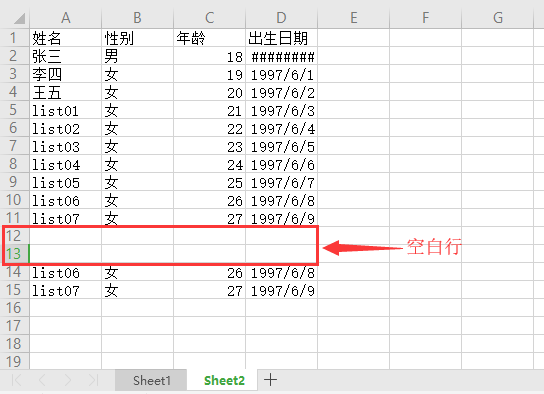Select the cell containing 男

click(137, 55)
